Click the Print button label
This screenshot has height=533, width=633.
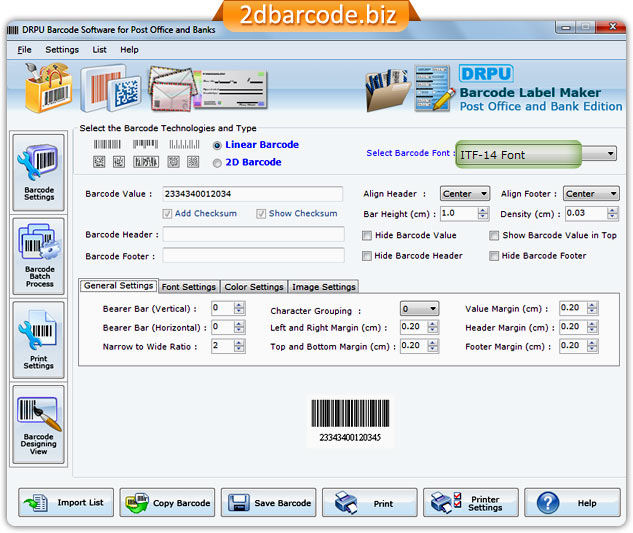[383, 504]
